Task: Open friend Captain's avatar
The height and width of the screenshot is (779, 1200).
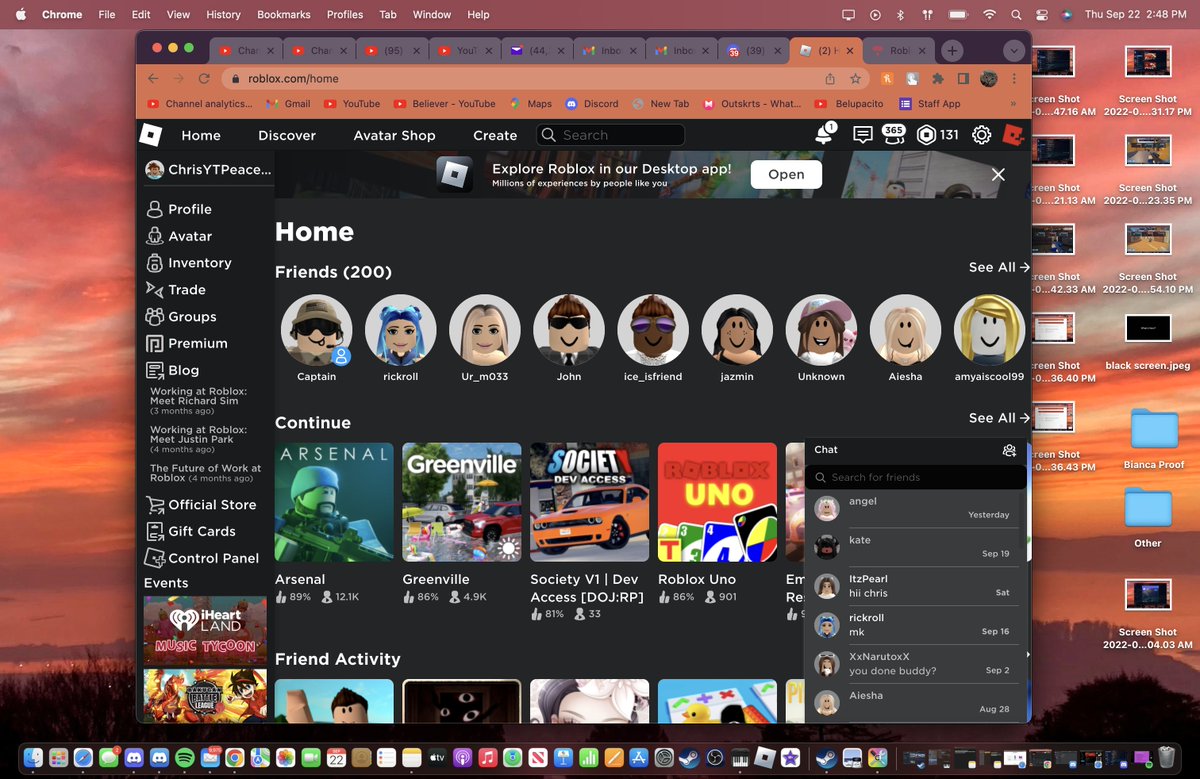Action: [x=317, y=330]
